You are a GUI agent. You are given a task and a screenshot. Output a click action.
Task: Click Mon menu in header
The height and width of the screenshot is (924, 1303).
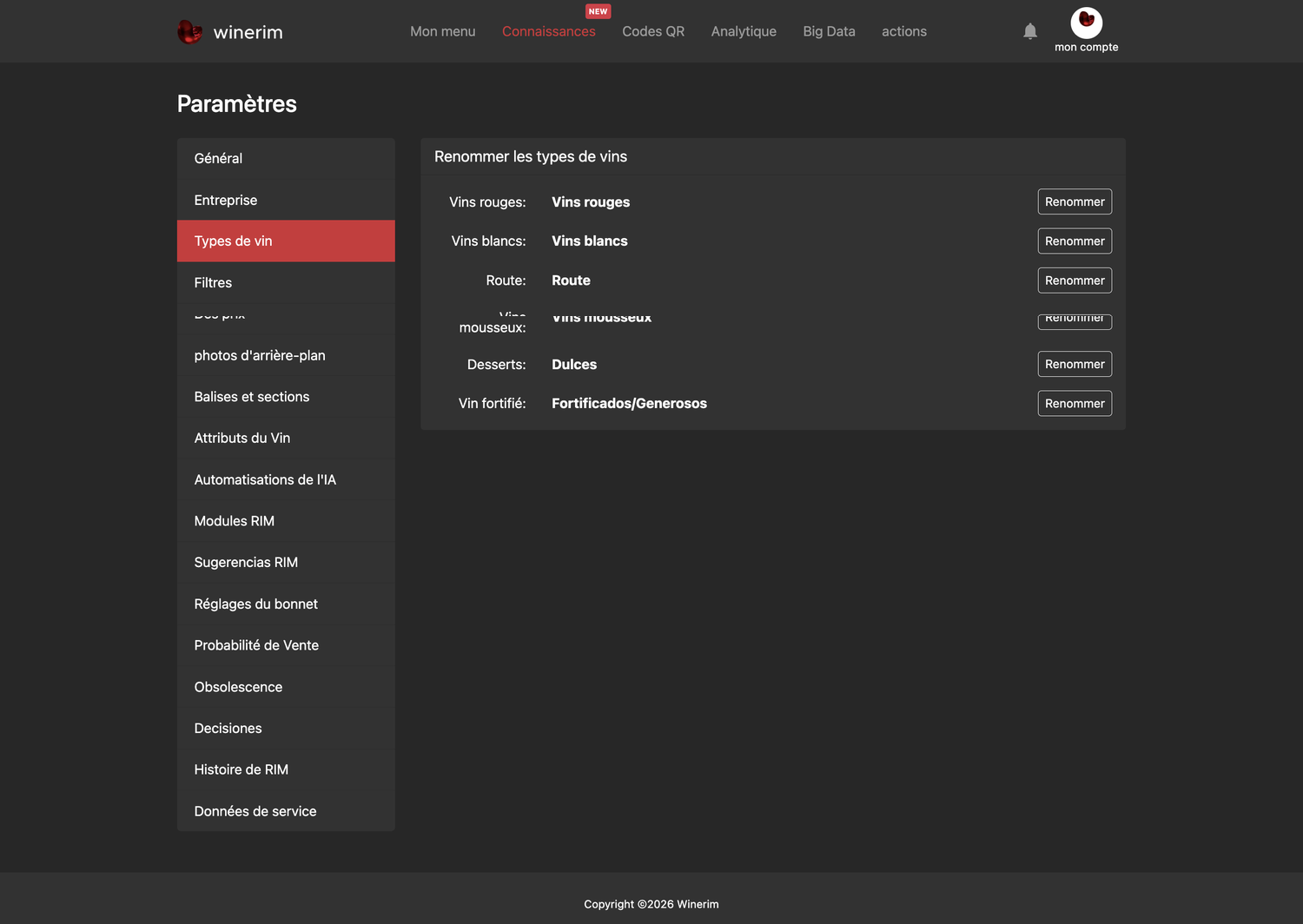point(443,31)
